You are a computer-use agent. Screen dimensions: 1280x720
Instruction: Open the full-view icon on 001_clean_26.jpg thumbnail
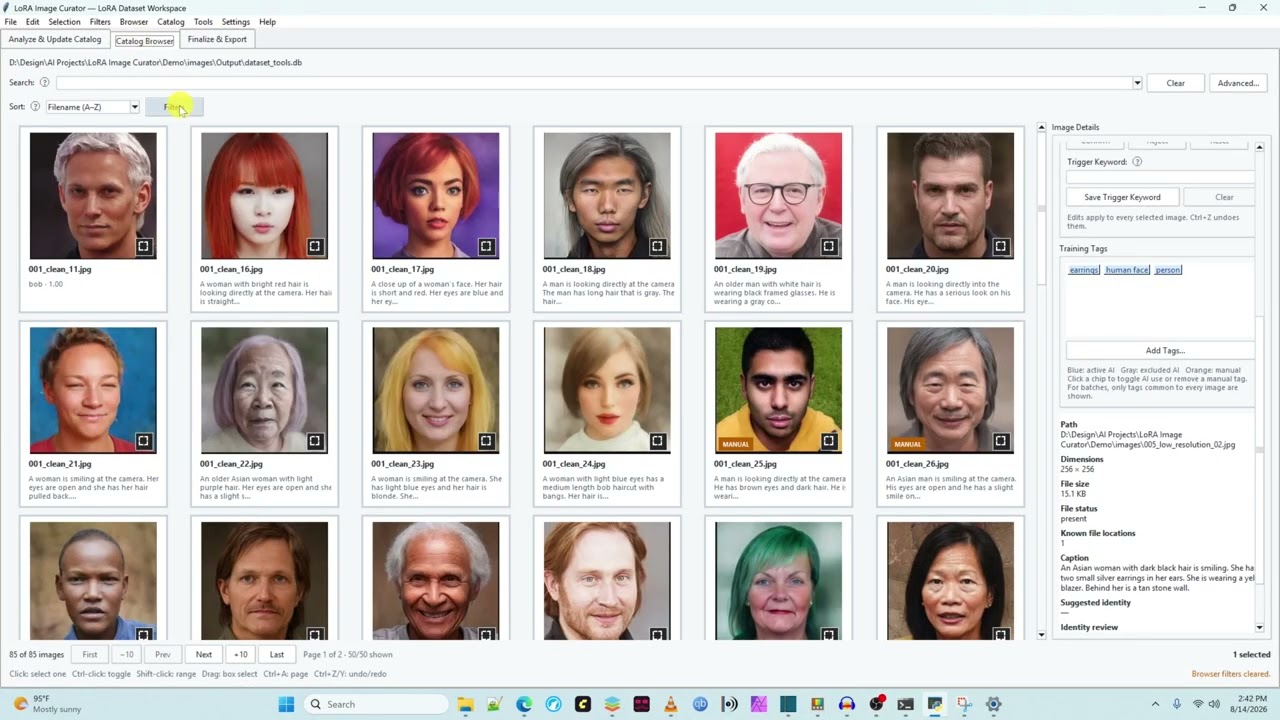point(1000,441)
